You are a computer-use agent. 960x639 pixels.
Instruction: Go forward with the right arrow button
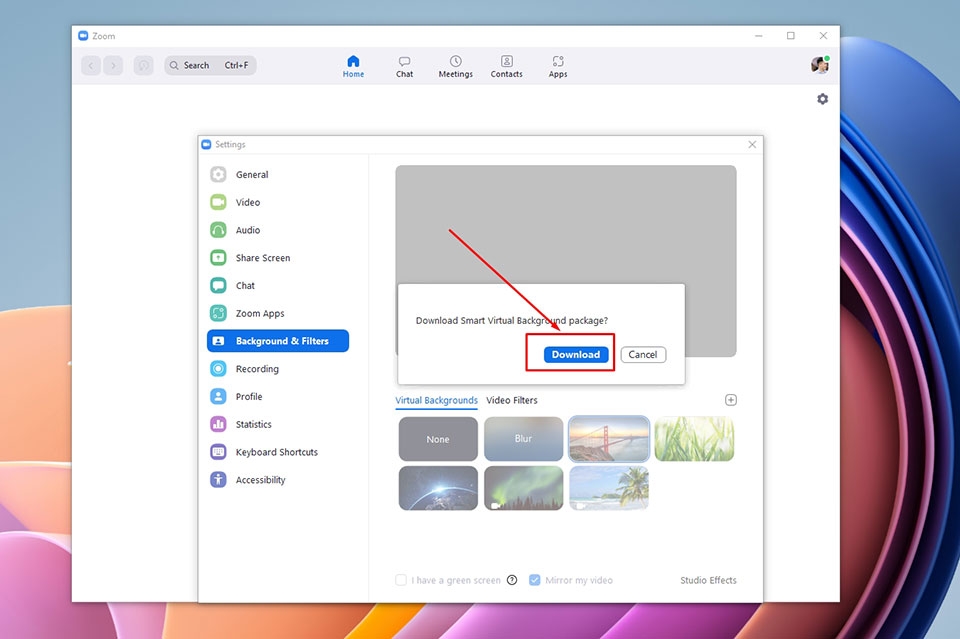click(113, 65)
